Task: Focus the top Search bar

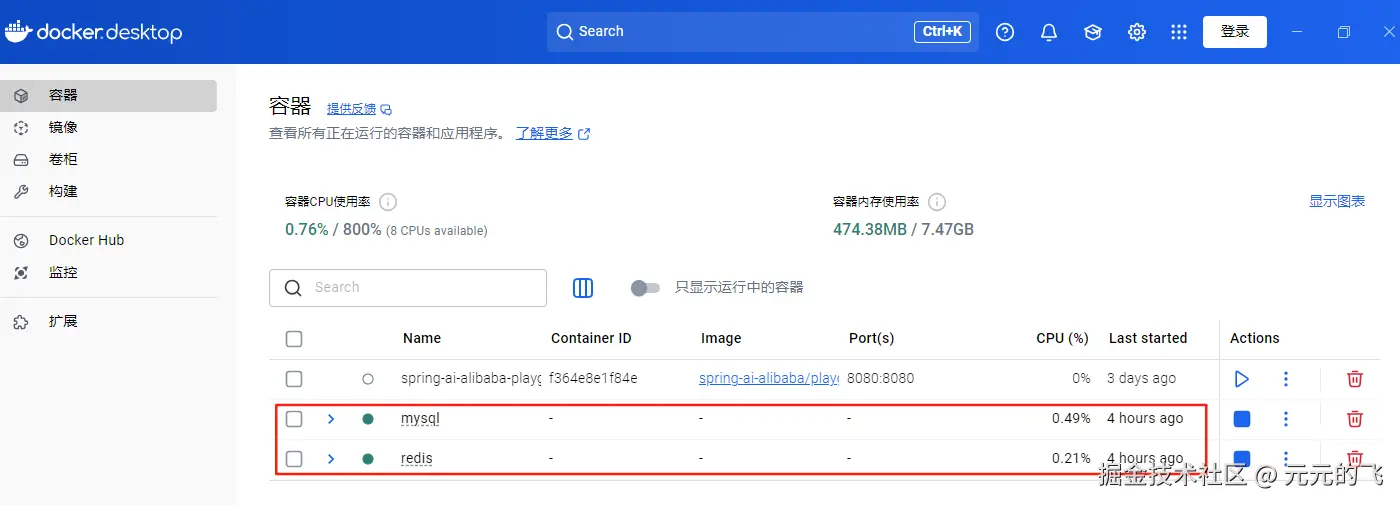Action: [763, 32]
